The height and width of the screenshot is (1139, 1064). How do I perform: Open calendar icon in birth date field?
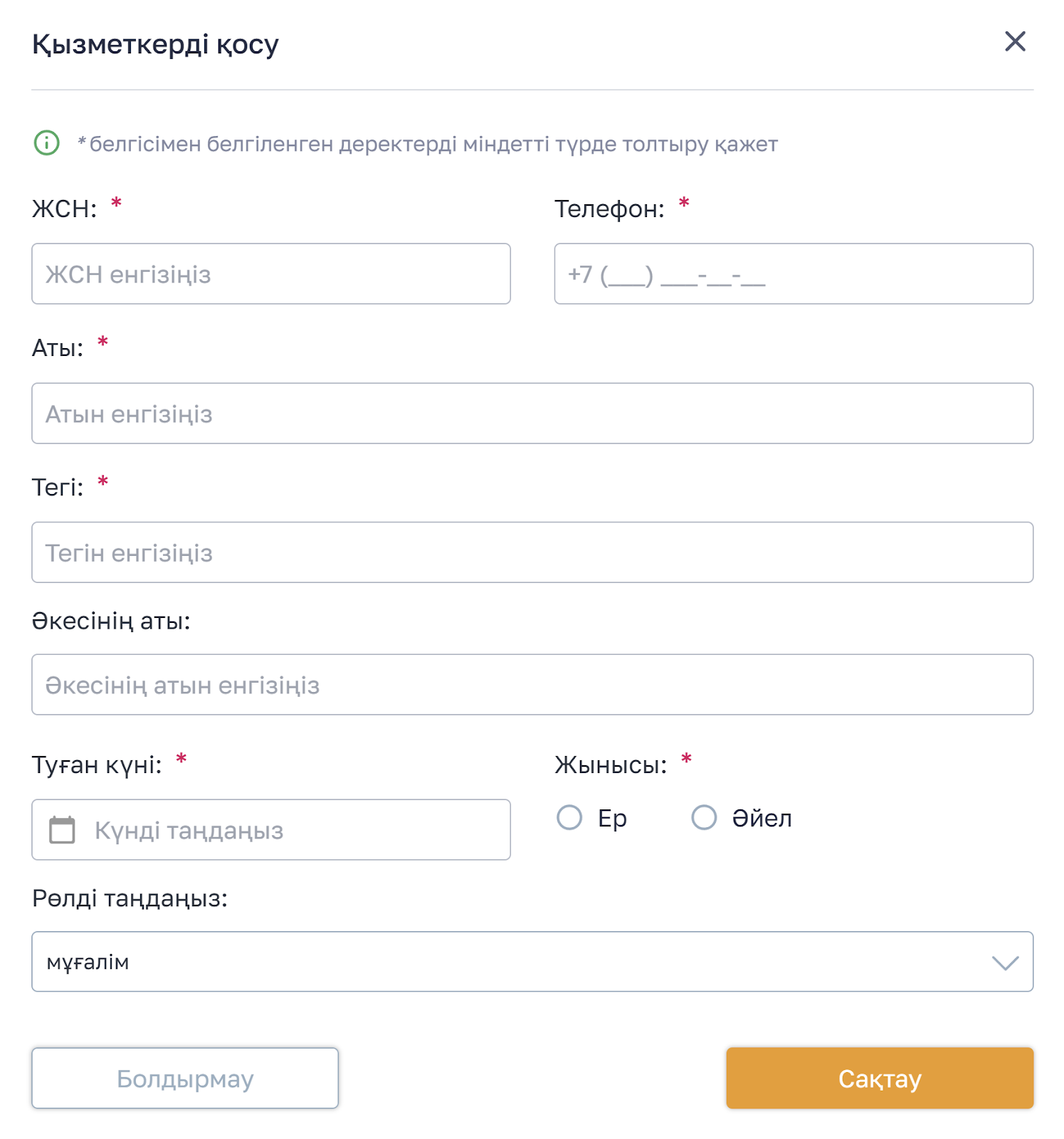pyautogui.click(x=62, y=830)
